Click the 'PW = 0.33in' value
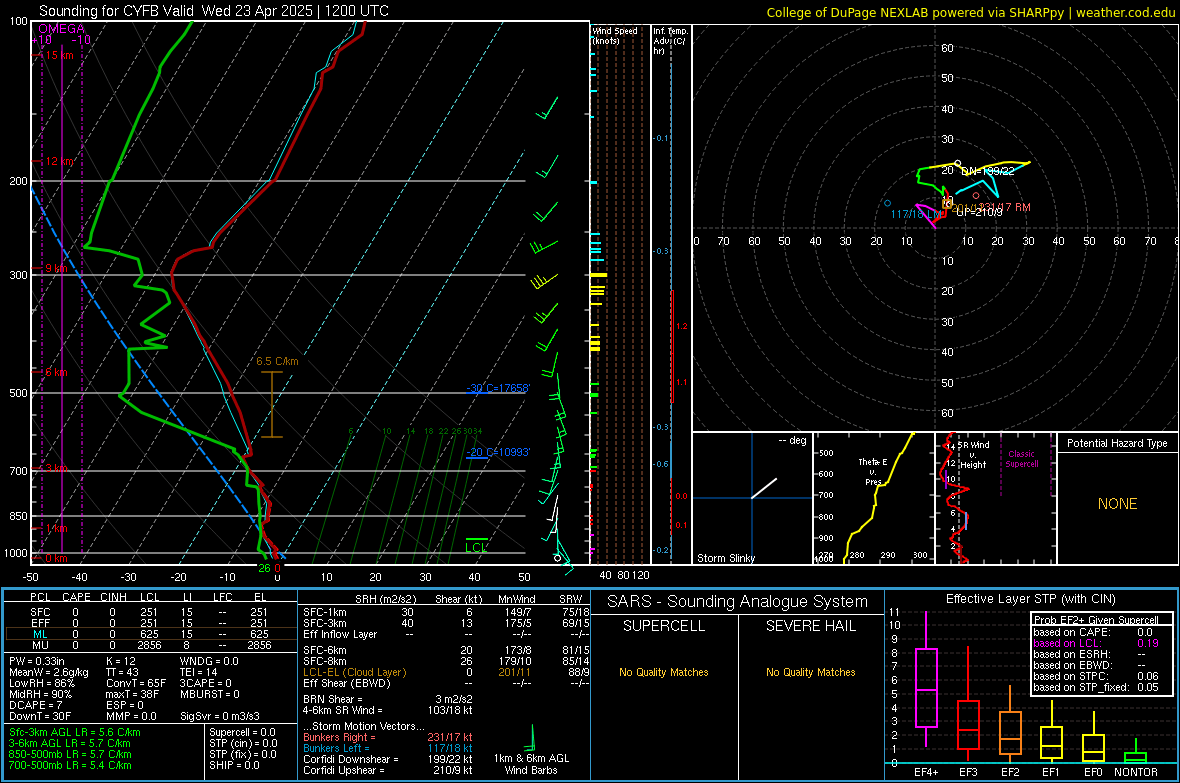This screenshot has width=1180, height=783. pyautogui.click(x=37, y=661)
